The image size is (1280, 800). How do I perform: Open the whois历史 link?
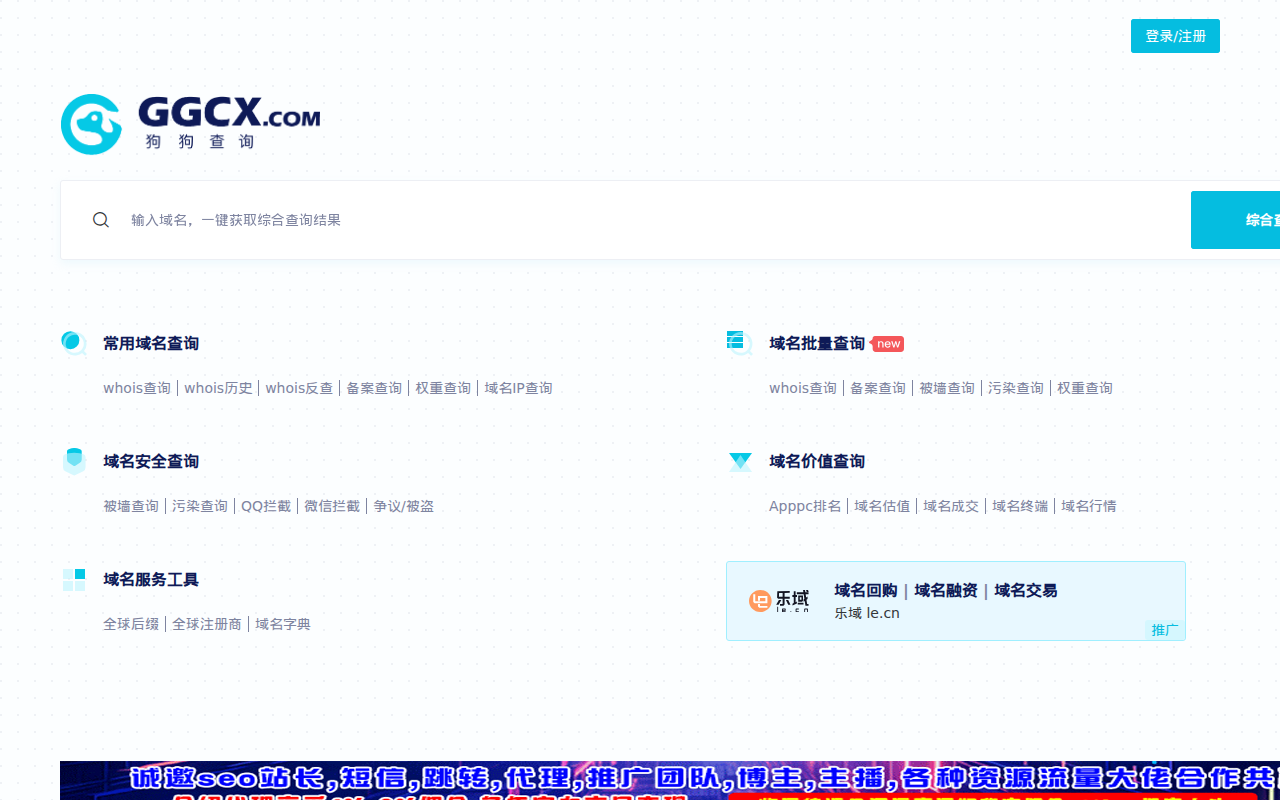[x=218, y=388]
